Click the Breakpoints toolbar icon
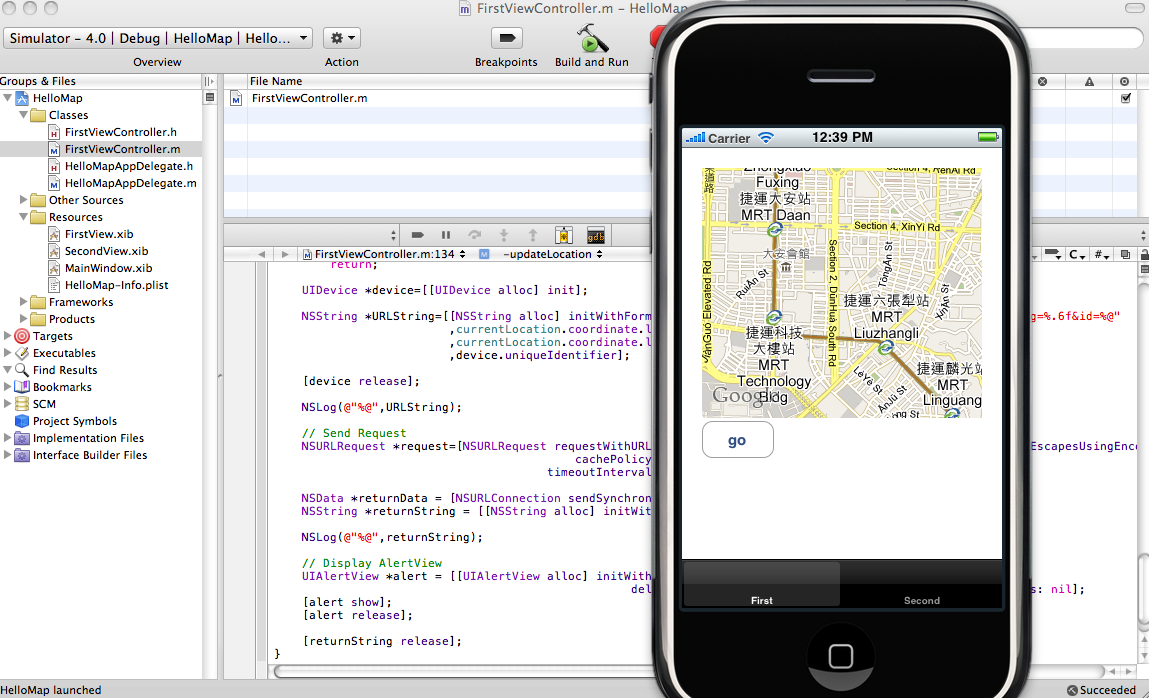The image size is (1149, 698). pyautogui.click(x=506, y=38)
